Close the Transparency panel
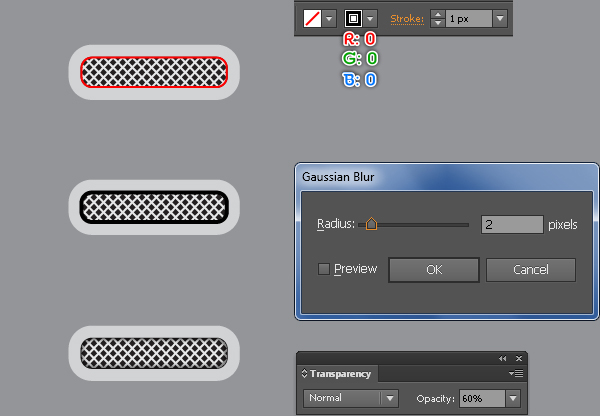Screen dimensions: 600x416 pos(519,359)
